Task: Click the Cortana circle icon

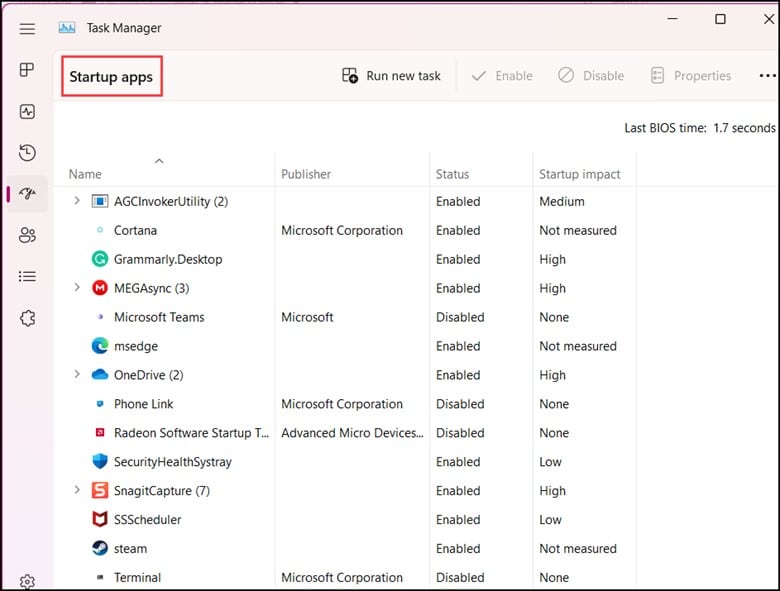Action: tap(100, 230)
